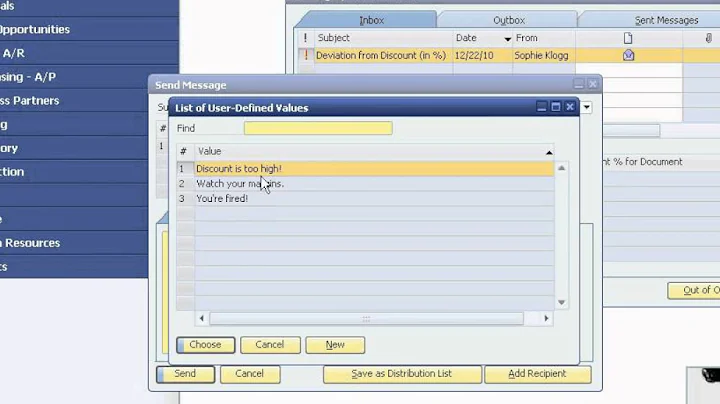The image size is (720, 404).
Task: Switch to the Outbox tab
Action: pos(509,20)
